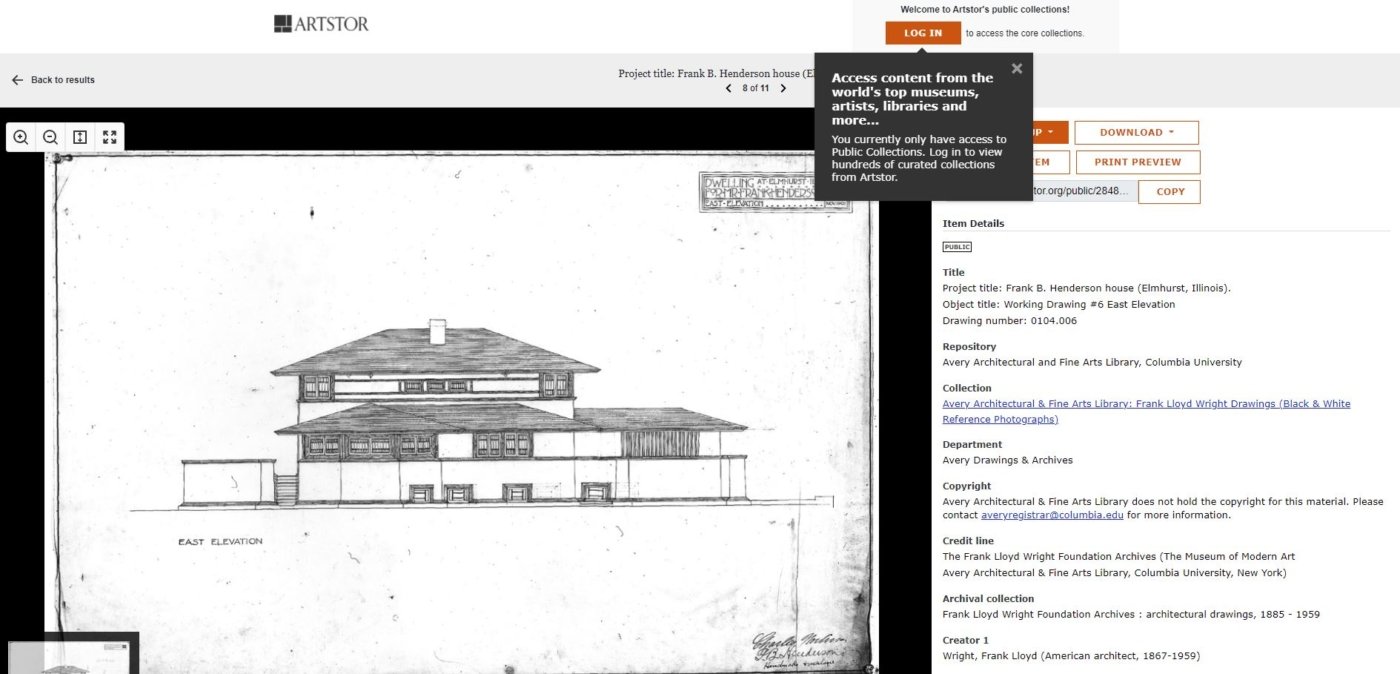Click the zoom in magnifier icon
Viewport: 1400px width, 674px height.
point(20,137)
